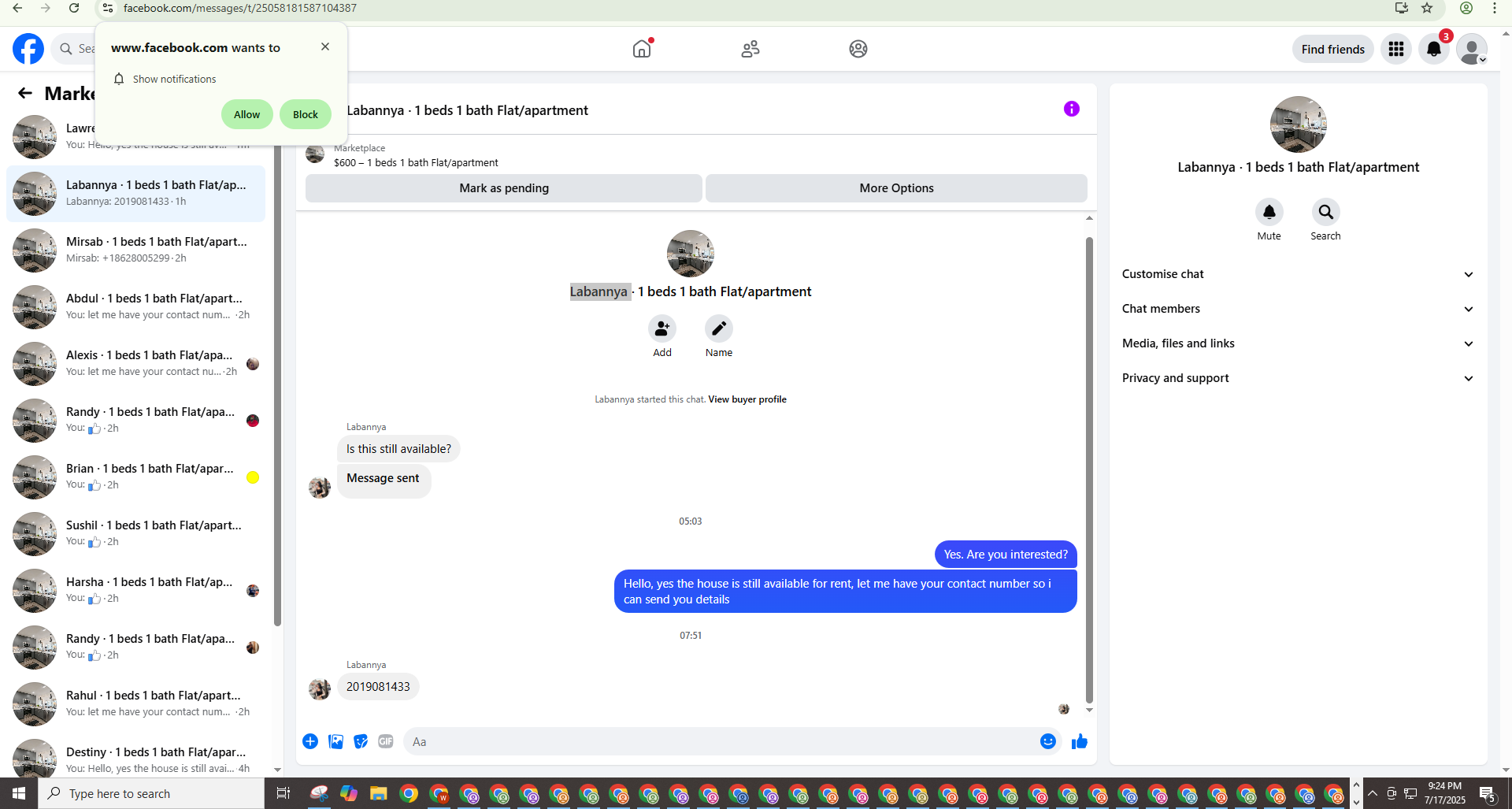Viewport: 1512px width, 809px height.
Task: Open Harsha conversation
Action: 135,591
